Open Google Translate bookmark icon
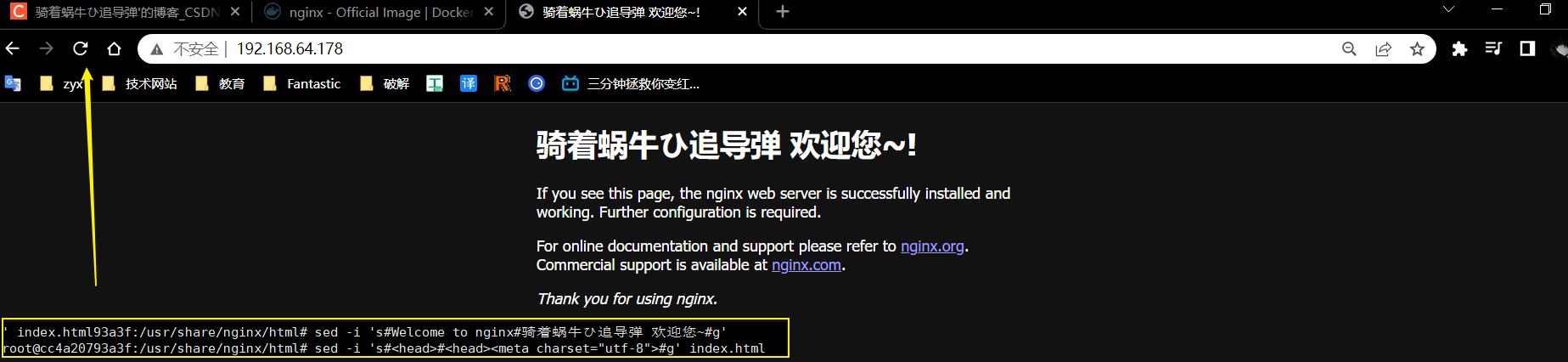The image size is (1568, 362). (13, 83)
